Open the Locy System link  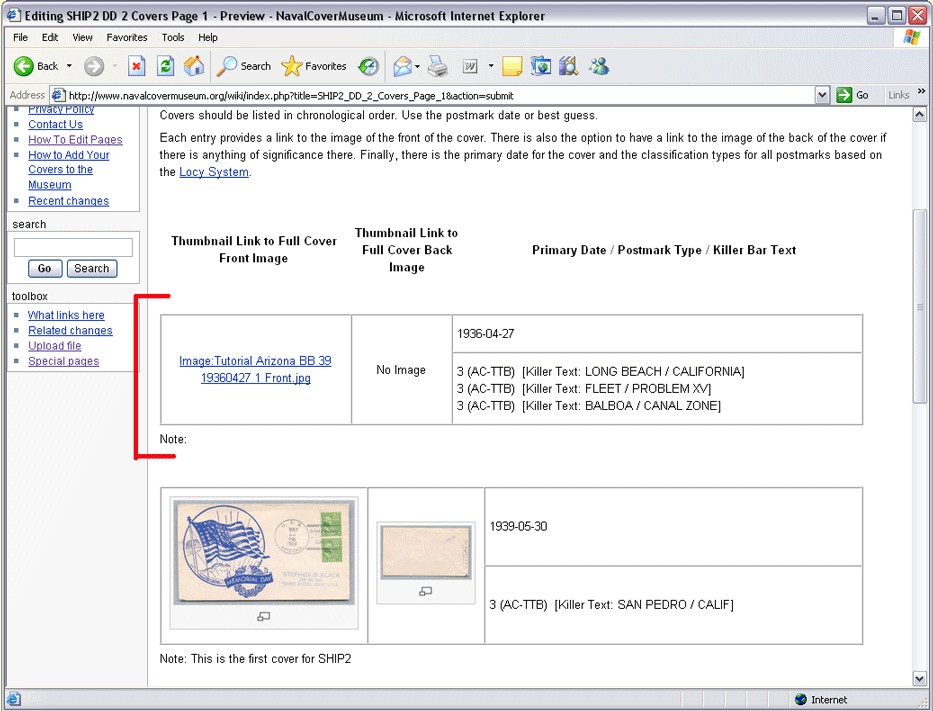(214, 172)
